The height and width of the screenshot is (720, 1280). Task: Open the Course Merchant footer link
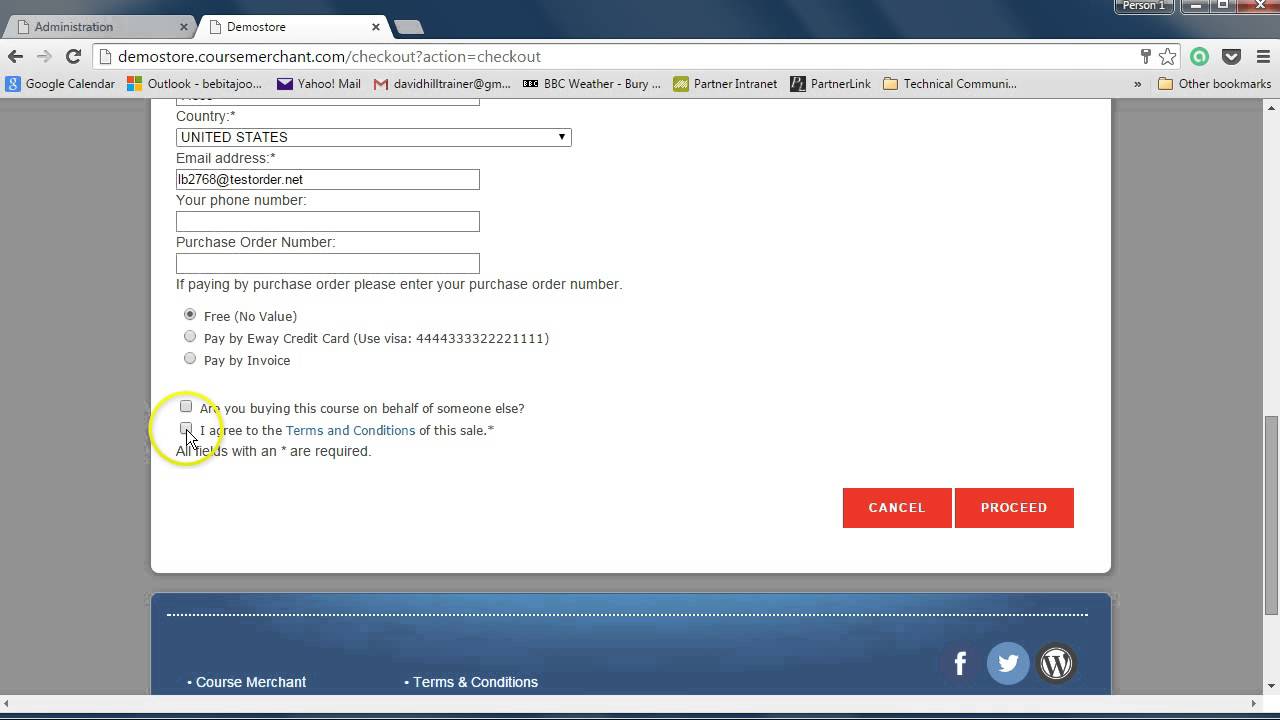[251, 682]
